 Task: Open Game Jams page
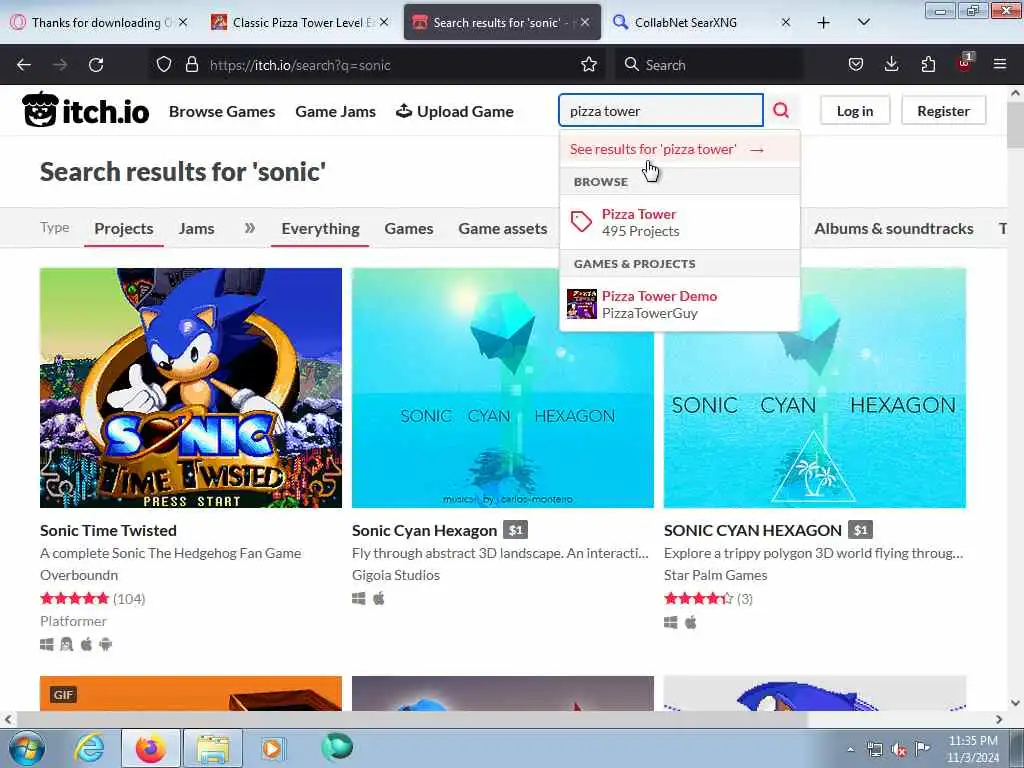pyautogui.click(x=336, y=112)
